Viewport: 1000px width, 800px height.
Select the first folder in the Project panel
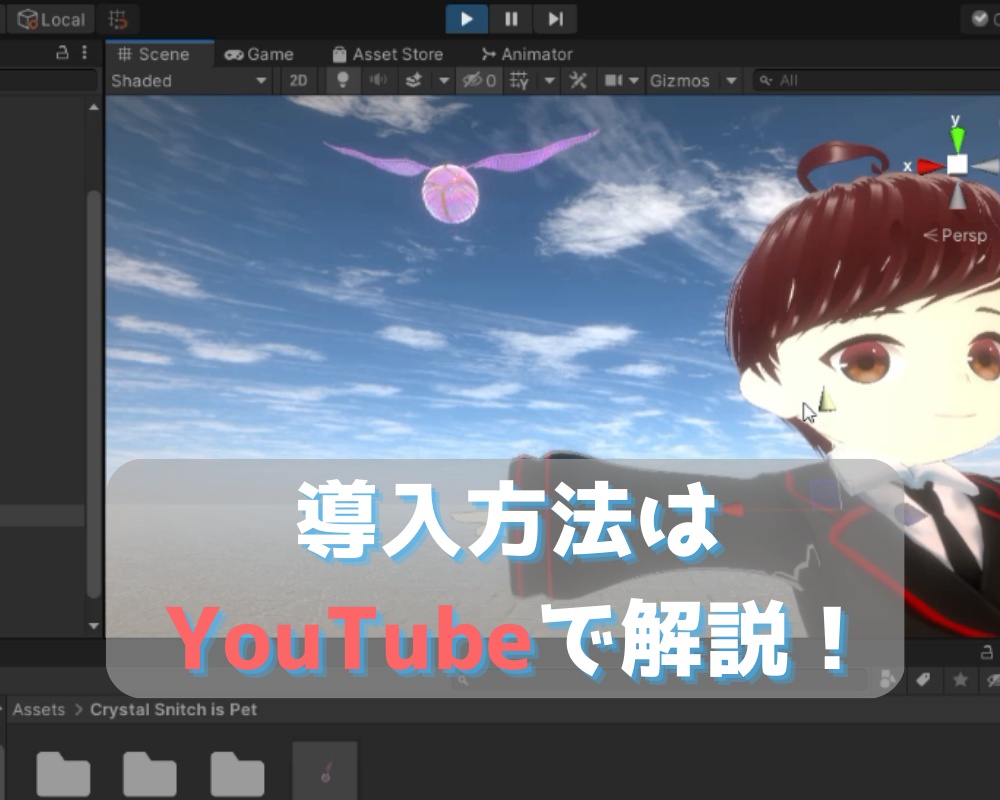pyautogui.click(x=60, y=770)
